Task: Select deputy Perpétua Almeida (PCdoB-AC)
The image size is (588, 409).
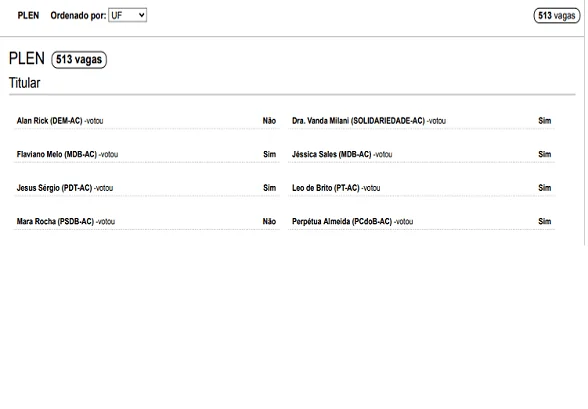Action: click(342, 222)
